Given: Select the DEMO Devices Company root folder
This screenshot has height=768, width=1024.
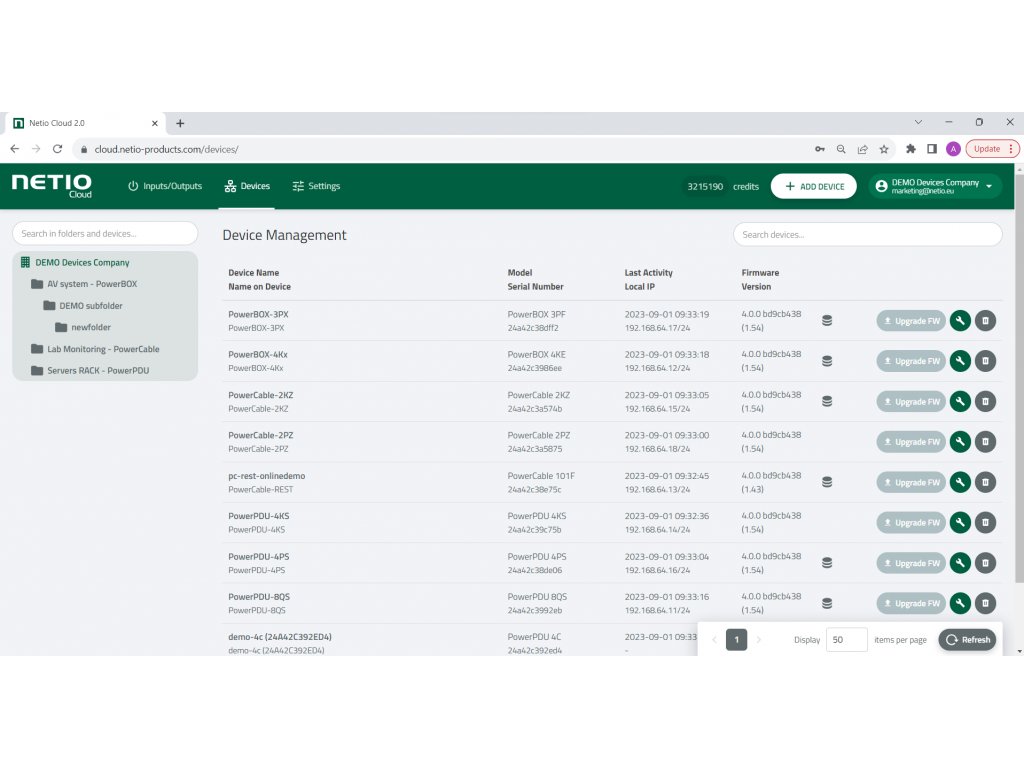Looking at the screenshot, I should click(x=82, y=263).
